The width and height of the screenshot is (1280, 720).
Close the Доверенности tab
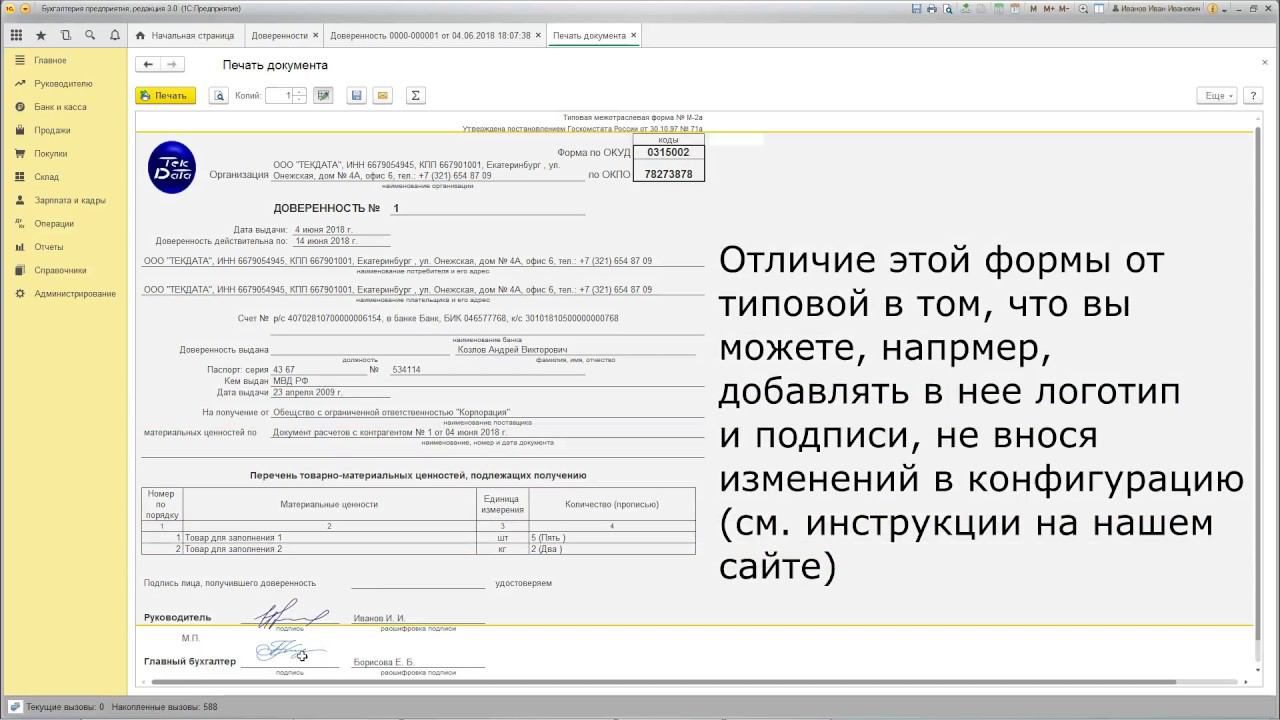[x=316, y=35]
